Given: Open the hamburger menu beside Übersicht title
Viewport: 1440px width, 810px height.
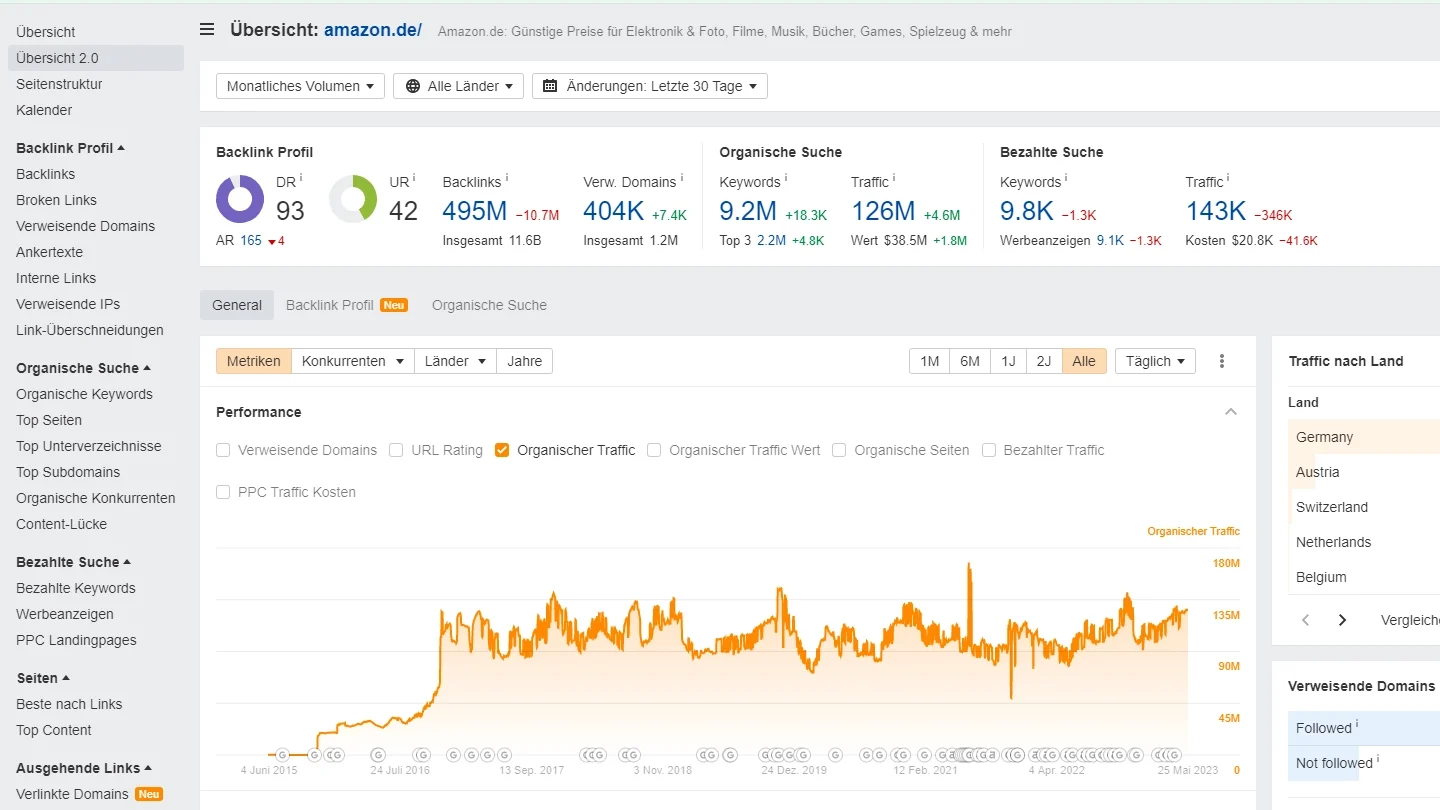Looking at the screenshot, I should (207, 29).
